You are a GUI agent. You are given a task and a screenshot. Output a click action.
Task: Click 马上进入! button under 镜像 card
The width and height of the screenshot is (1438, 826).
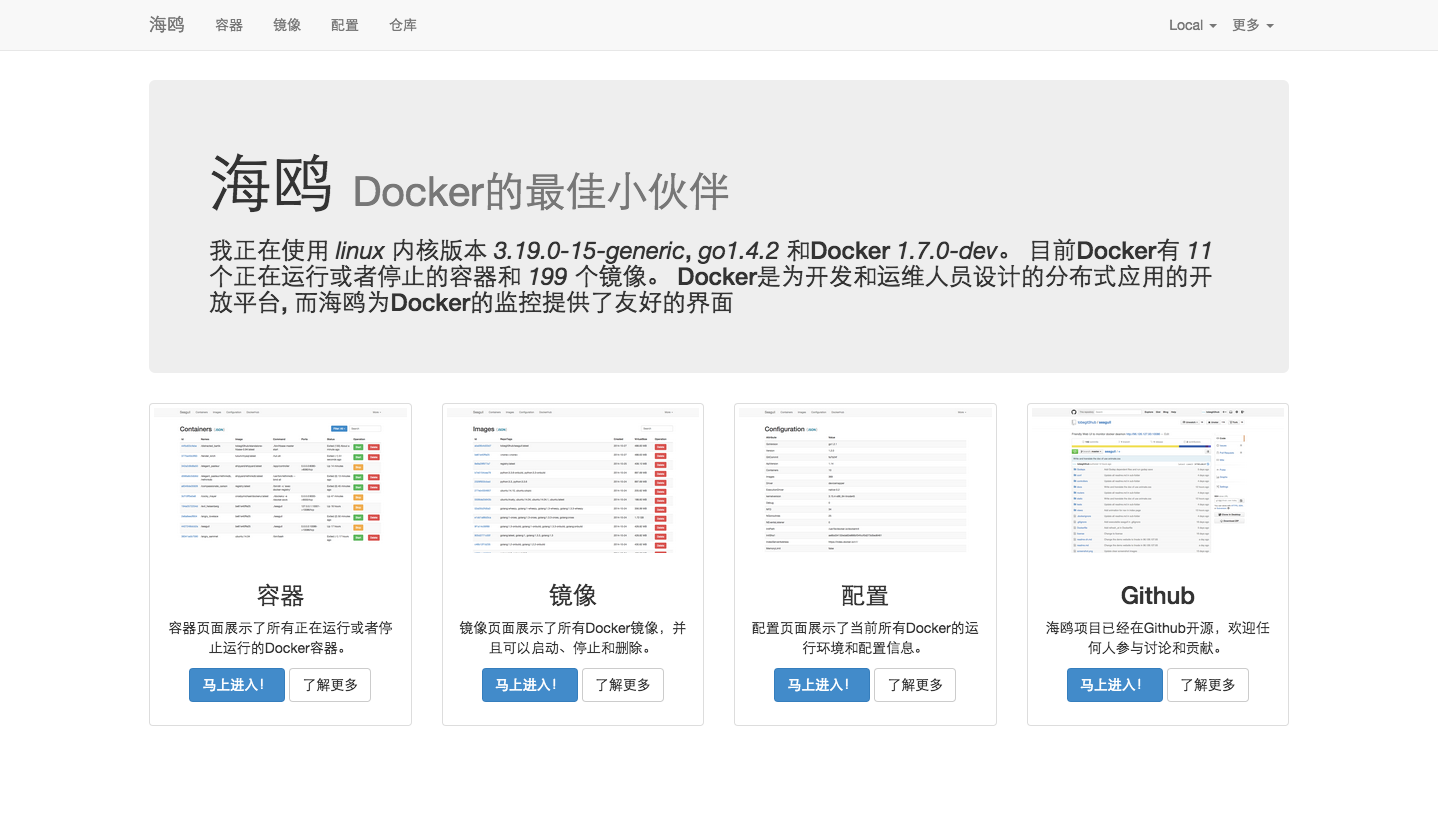pos(530,685)
